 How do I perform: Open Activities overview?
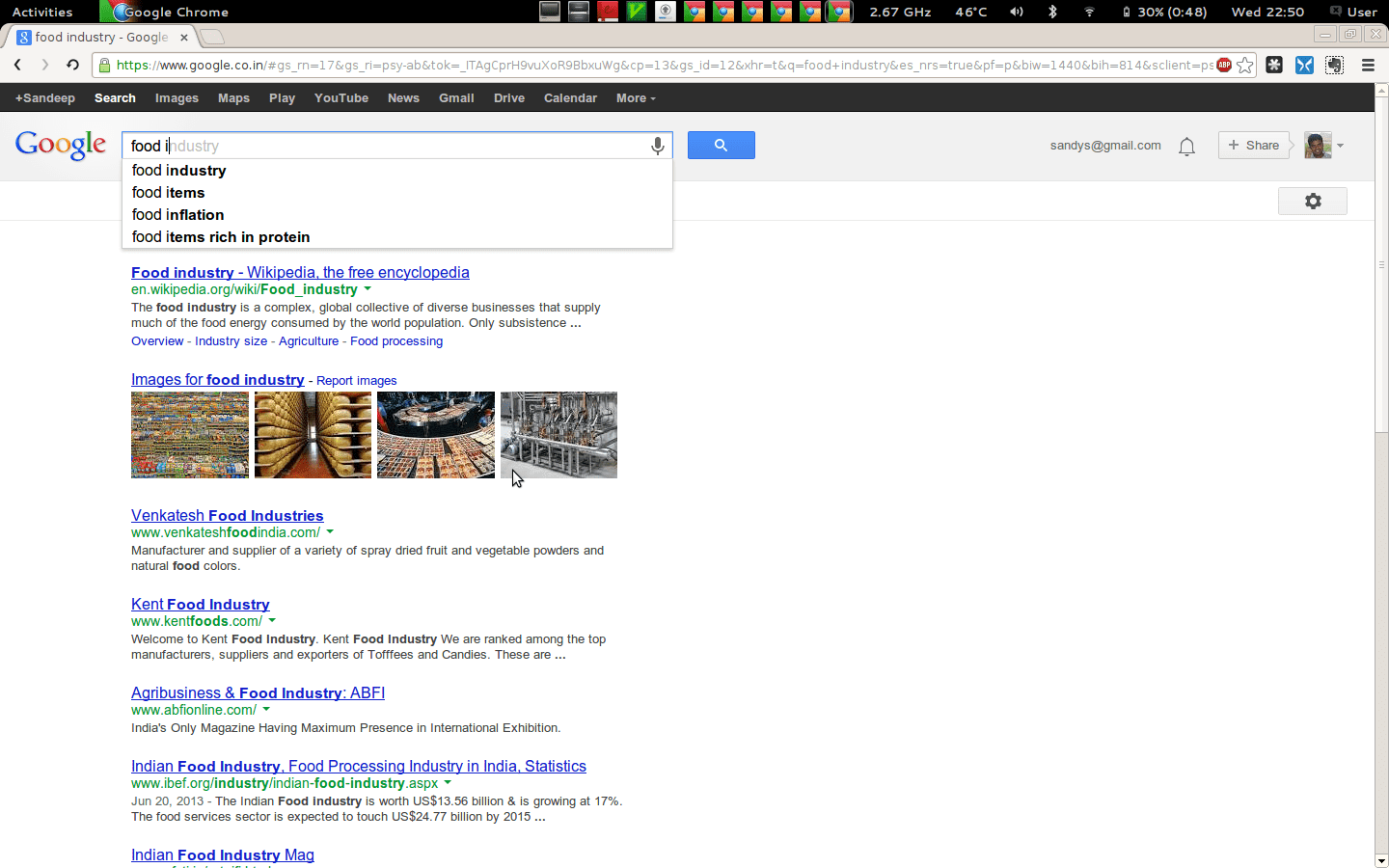tap(42, 12)
